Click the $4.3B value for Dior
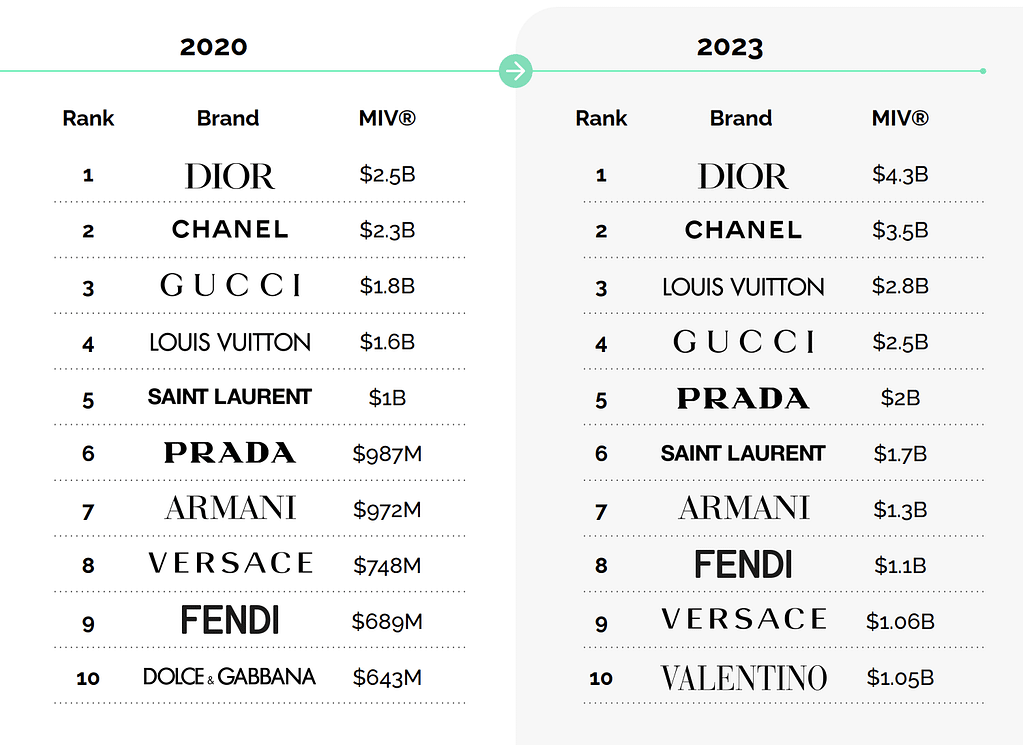 (900, 174)
